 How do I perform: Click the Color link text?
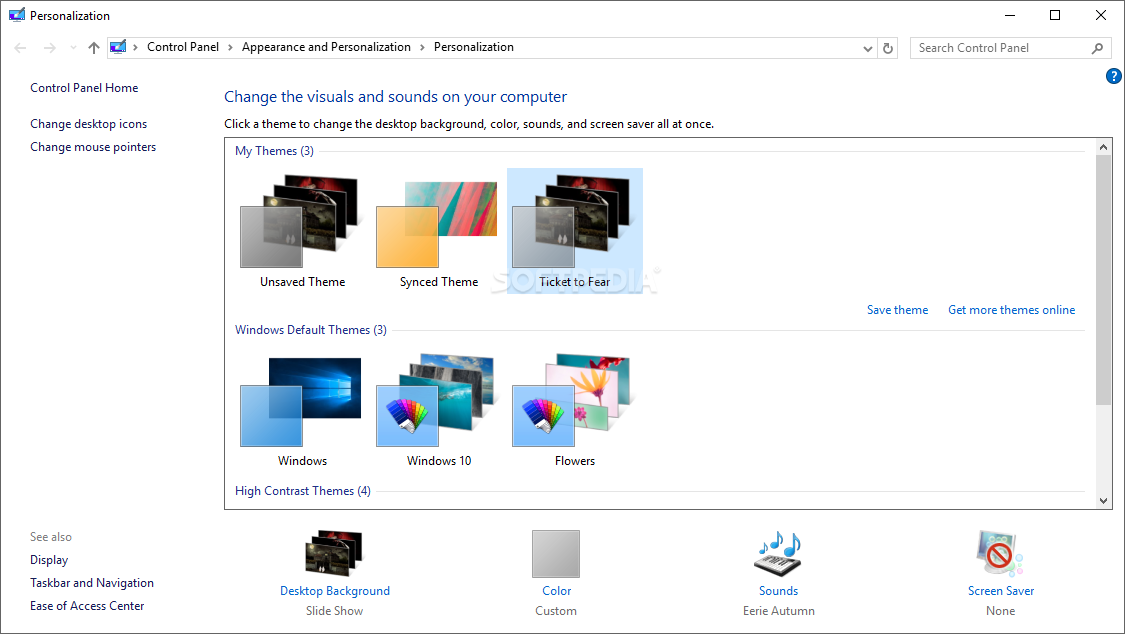pyautogui.click(x=557, y=591)
